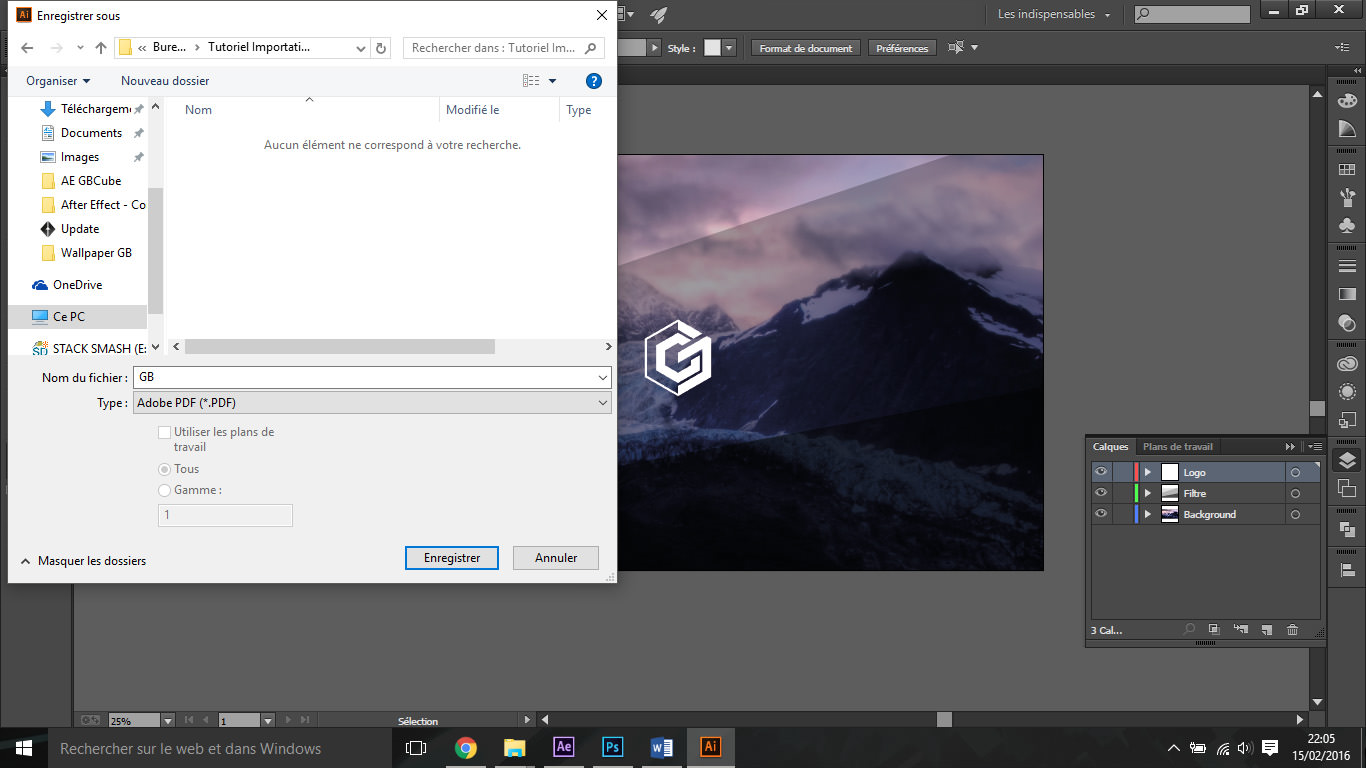Open the Gradient panel icon

1347,294
